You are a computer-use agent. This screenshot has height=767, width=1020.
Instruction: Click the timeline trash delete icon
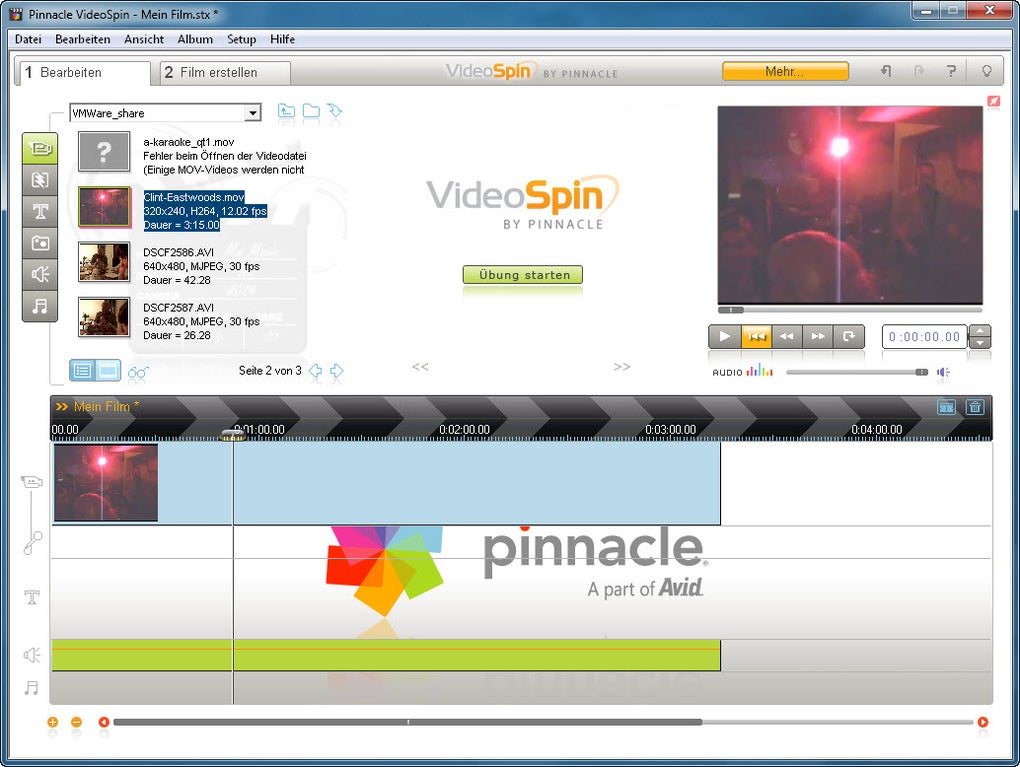click(974, 407)
